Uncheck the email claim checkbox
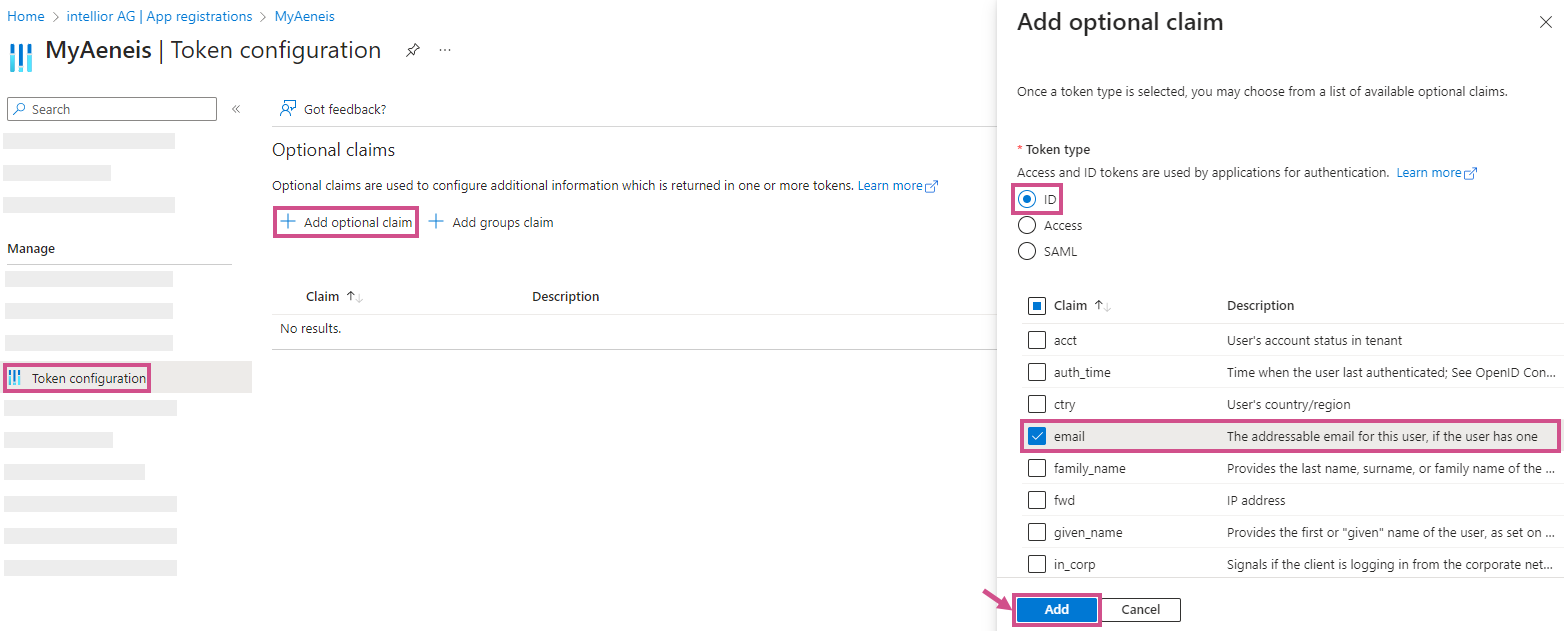This screenshot has width=1564, height=631. point(1037,437)
